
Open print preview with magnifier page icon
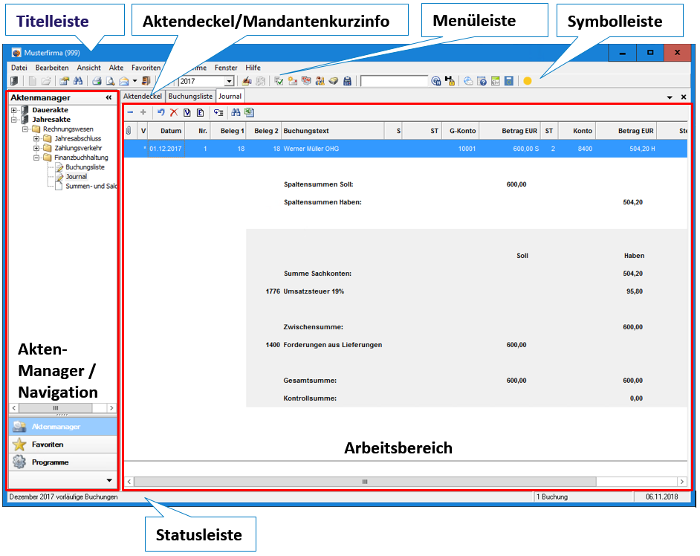pyautogui.click(x=110, y=81)
